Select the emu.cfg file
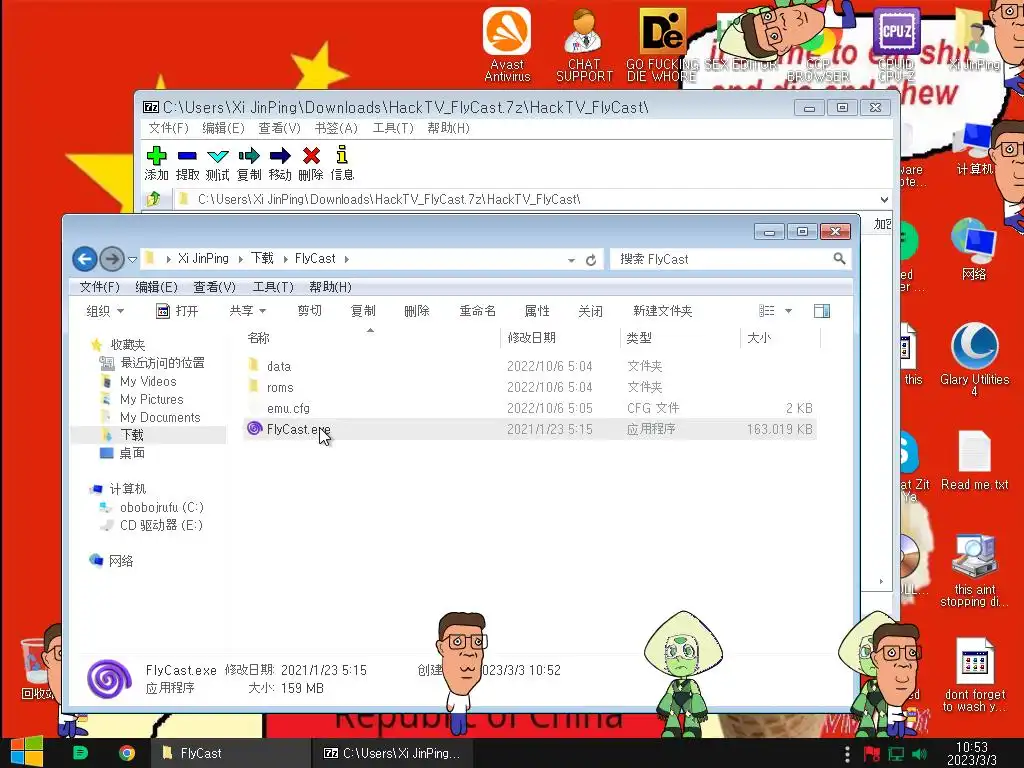The image size is (1024, 768). pos(530,408)
